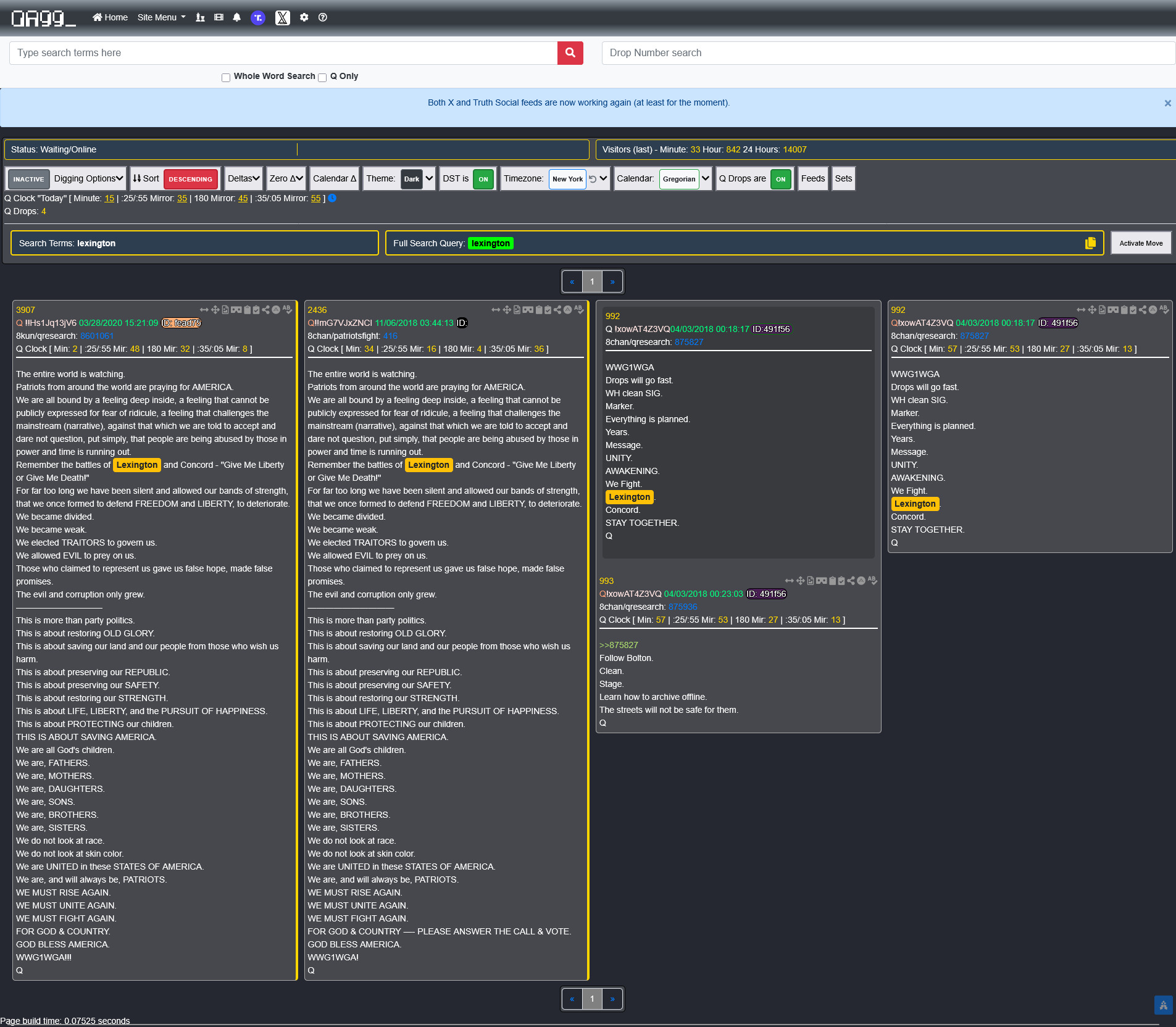Click the plain clipboard icon on drop 993
The width and height of the screenshot is (1176, 1027).
832,581
